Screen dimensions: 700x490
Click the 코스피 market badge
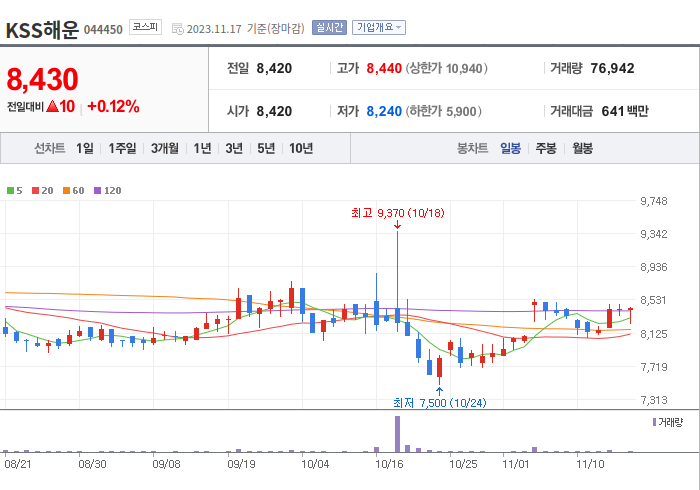coord(145,27)
